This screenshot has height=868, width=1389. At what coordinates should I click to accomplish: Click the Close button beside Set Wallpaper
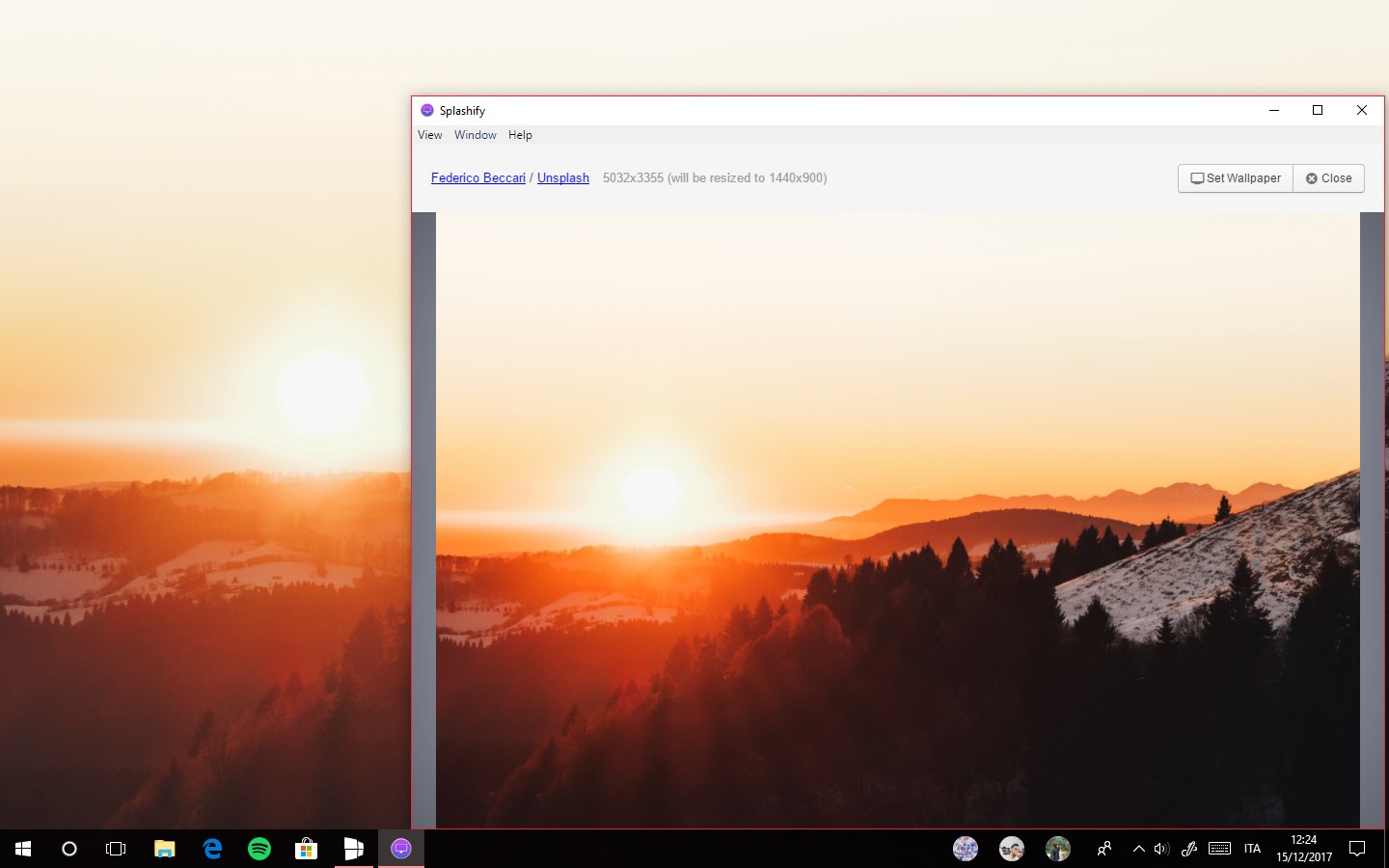point(1328,178)
